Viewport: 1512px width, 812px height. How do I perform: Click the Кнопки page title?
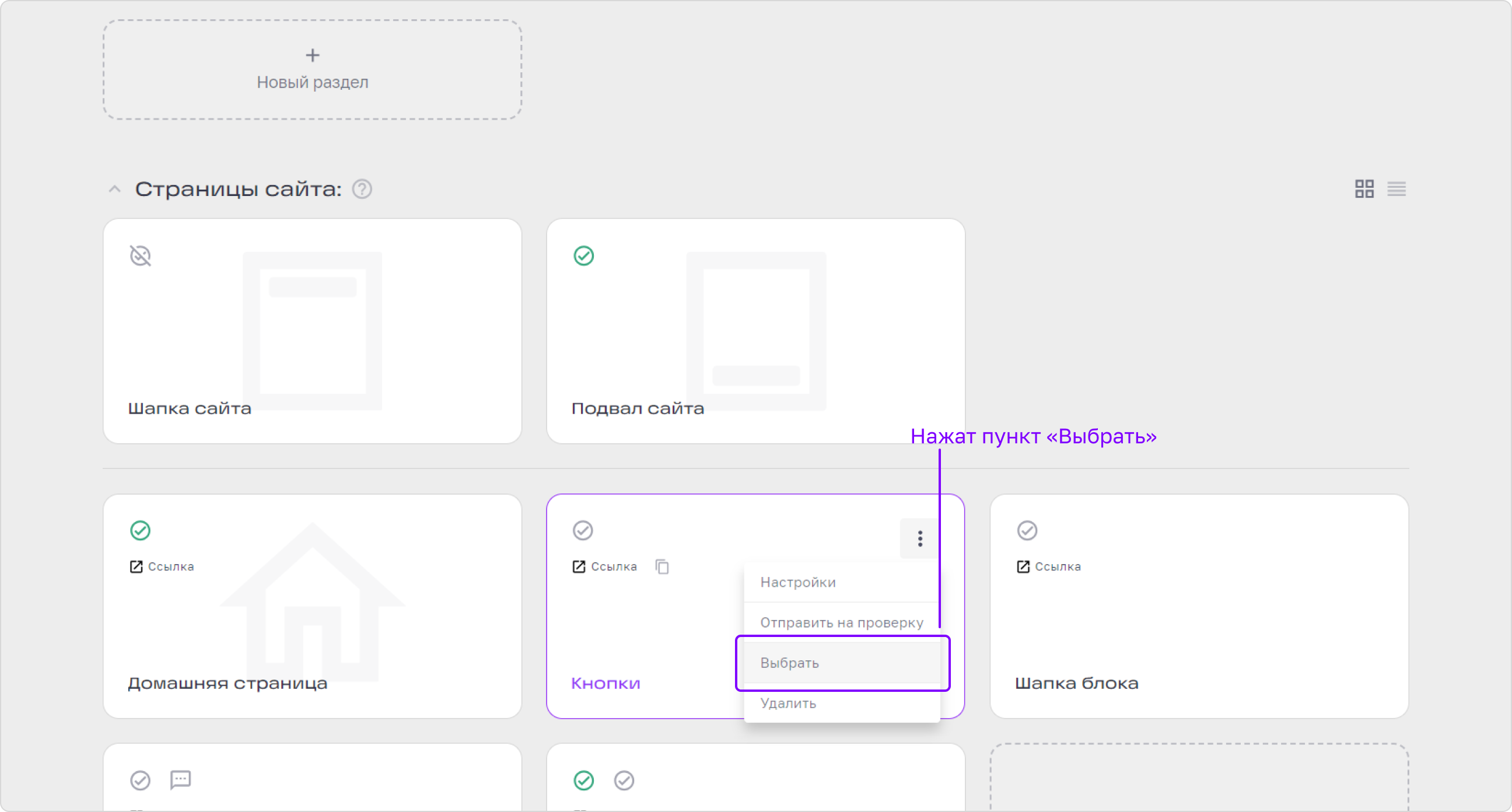[x=605, y=683]
